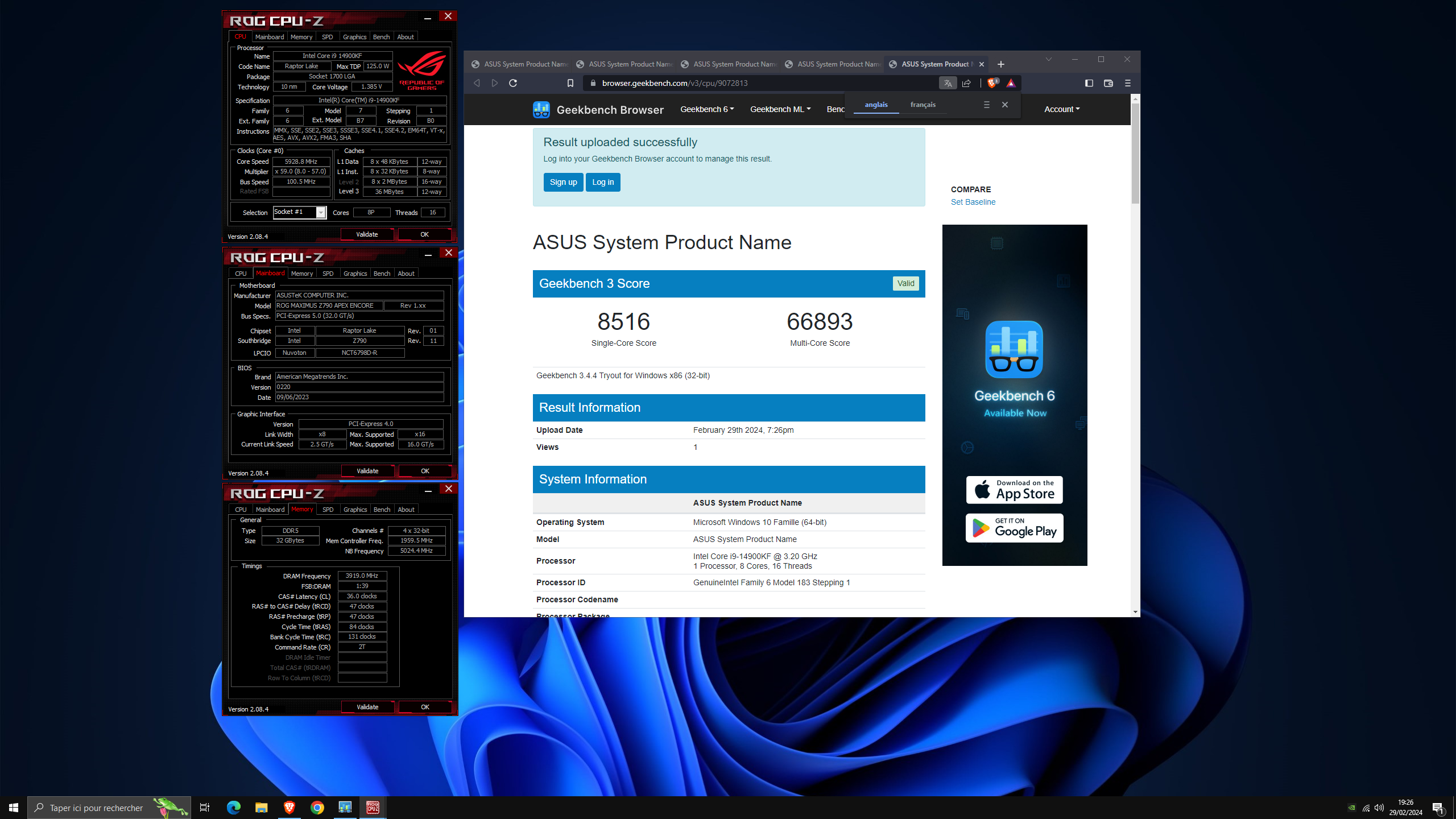
Task: Click Validate in the top CPU-Z window
Action: [367, 234]
